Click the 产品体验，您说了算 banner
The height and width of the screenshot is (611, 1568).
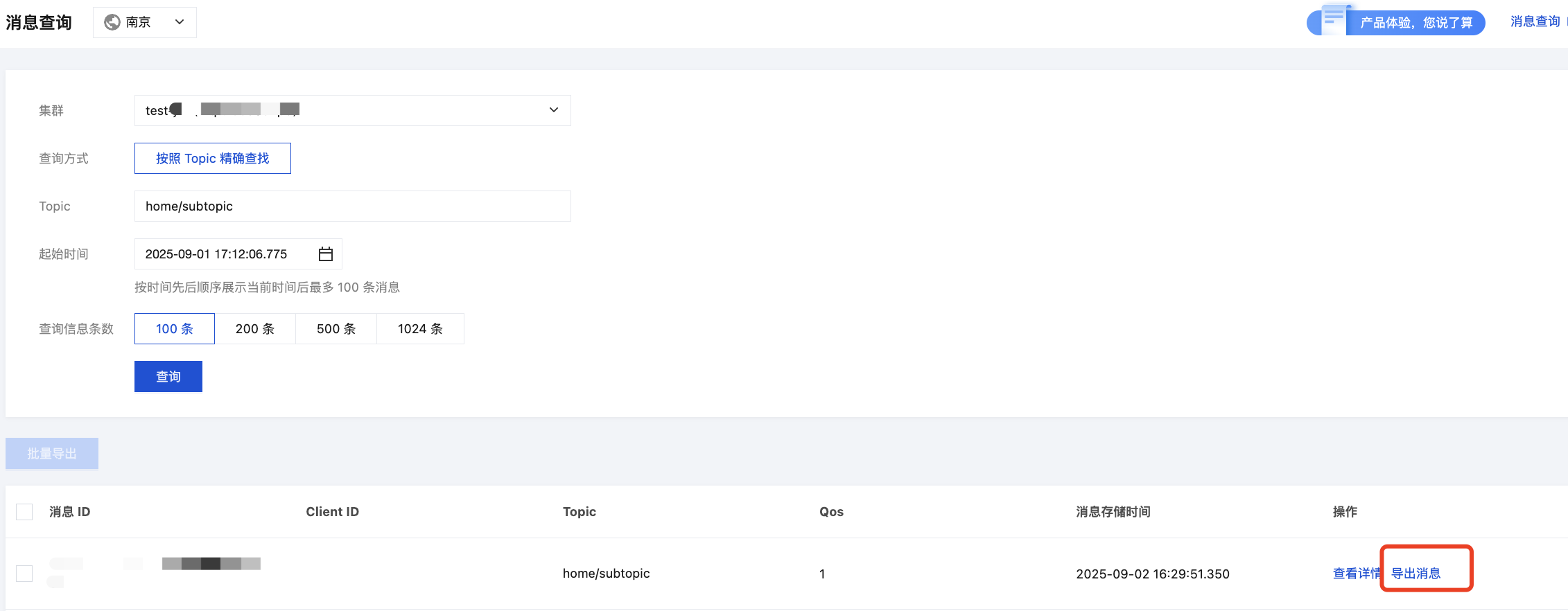click(1415, 23)
